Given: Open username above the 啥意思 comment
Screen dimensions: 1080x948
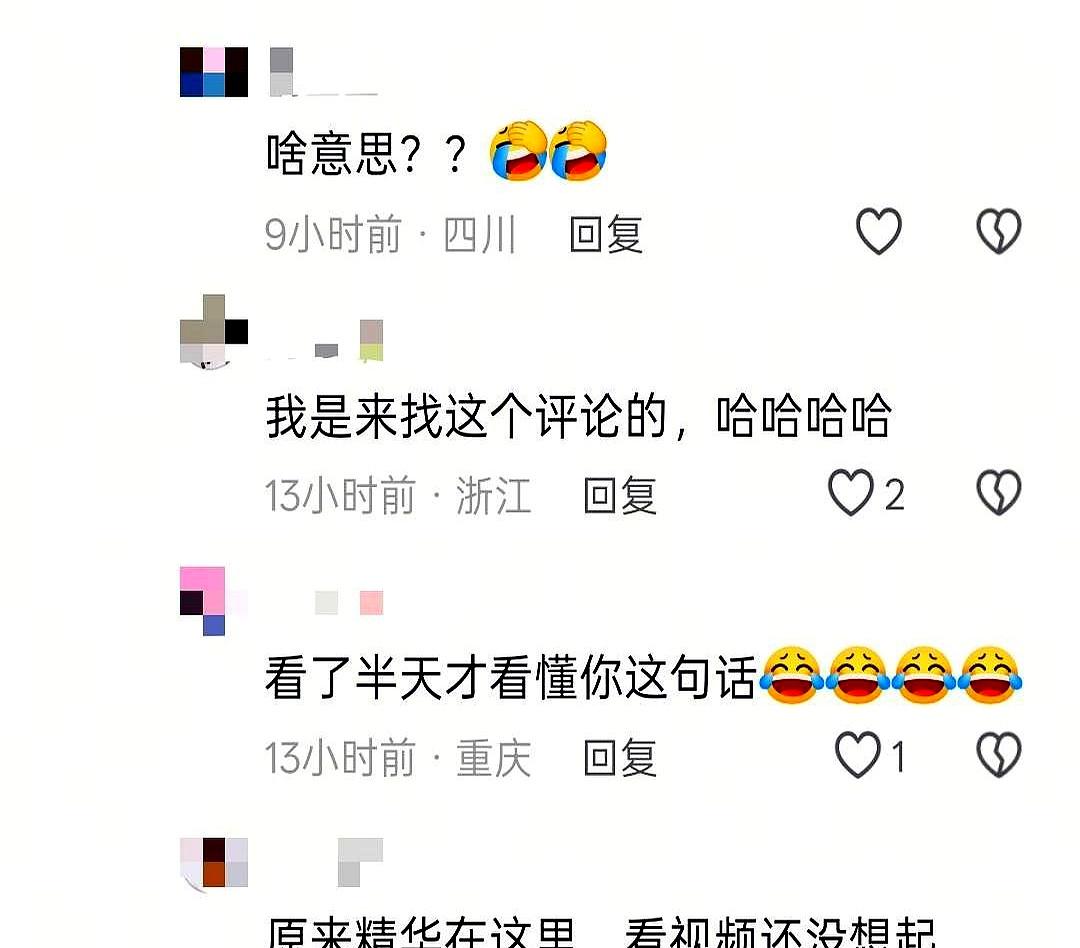Looking at the screenshot, I should (x=322, y=72).
